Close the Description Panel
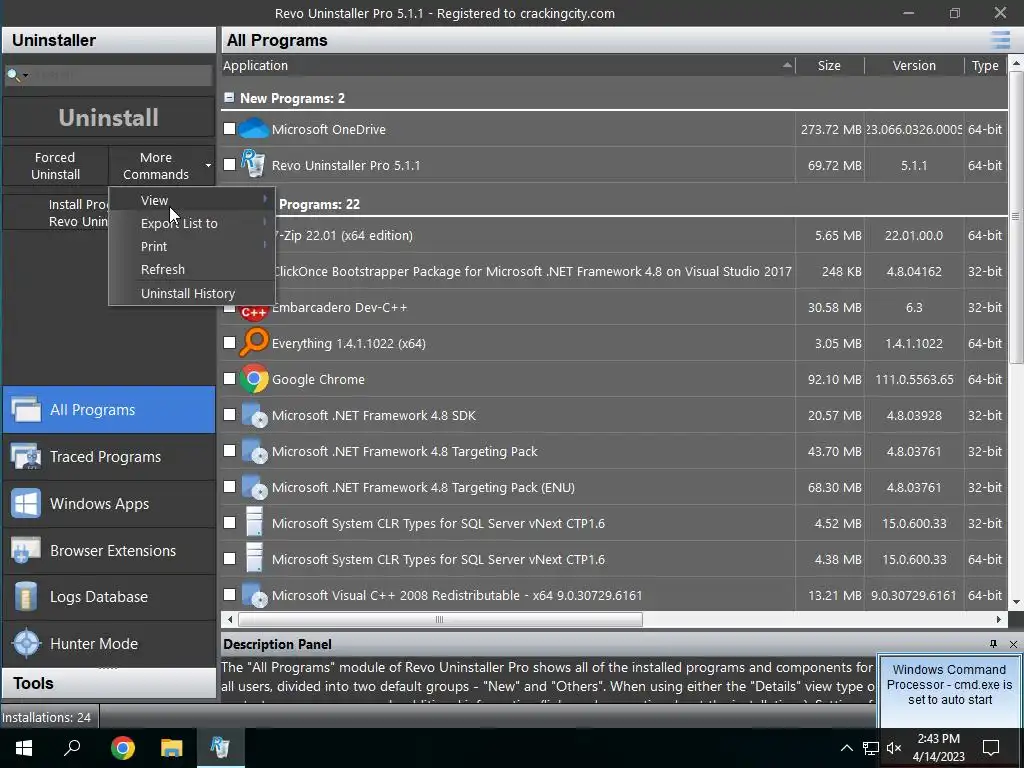Viewport: 1024px width, 768px height. 1013,644
